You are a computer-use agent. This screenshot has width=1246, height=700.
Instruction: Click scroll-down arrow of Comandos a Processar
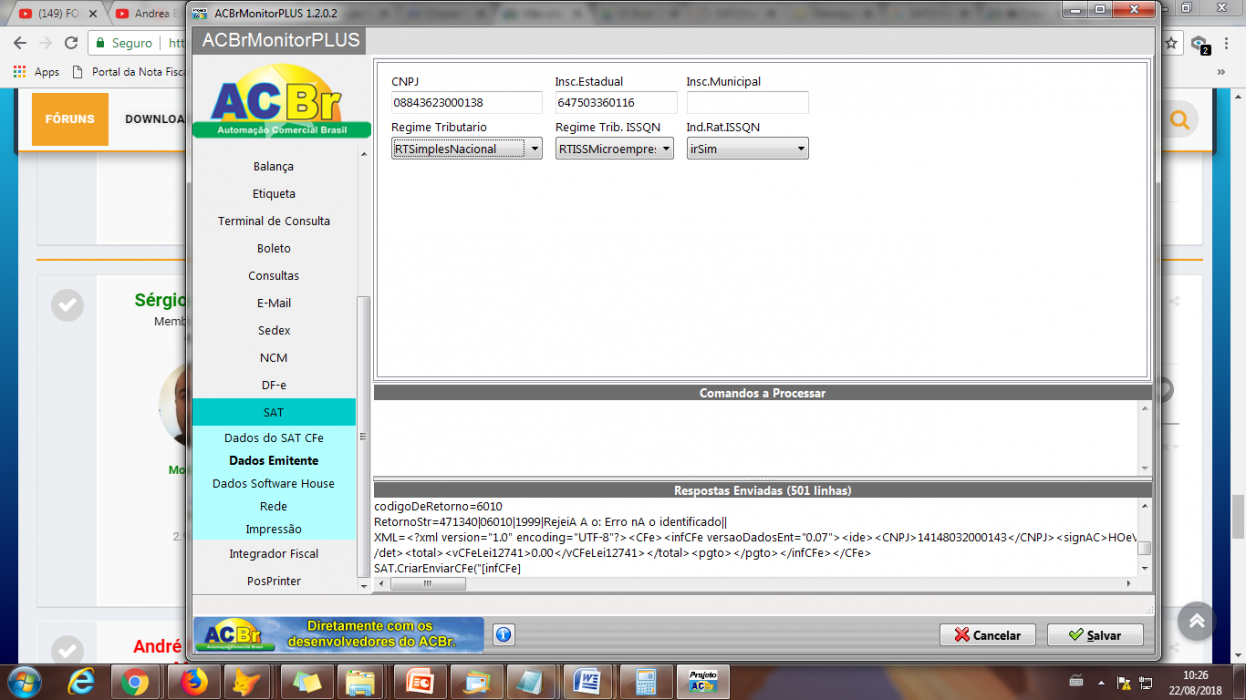click(x=1145, y=468)
